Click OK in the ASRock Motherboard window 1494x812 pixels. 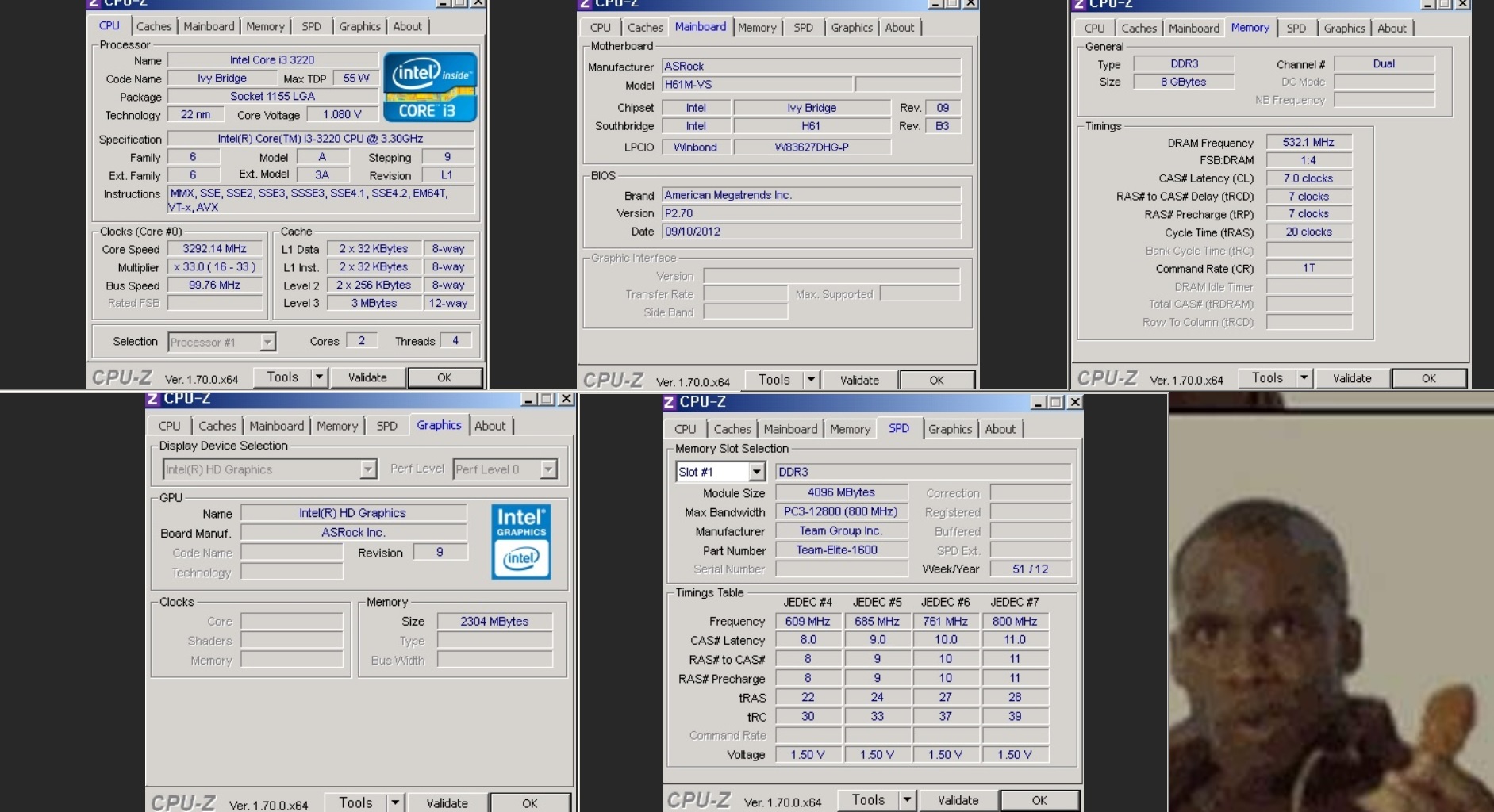tap(936, 380)
